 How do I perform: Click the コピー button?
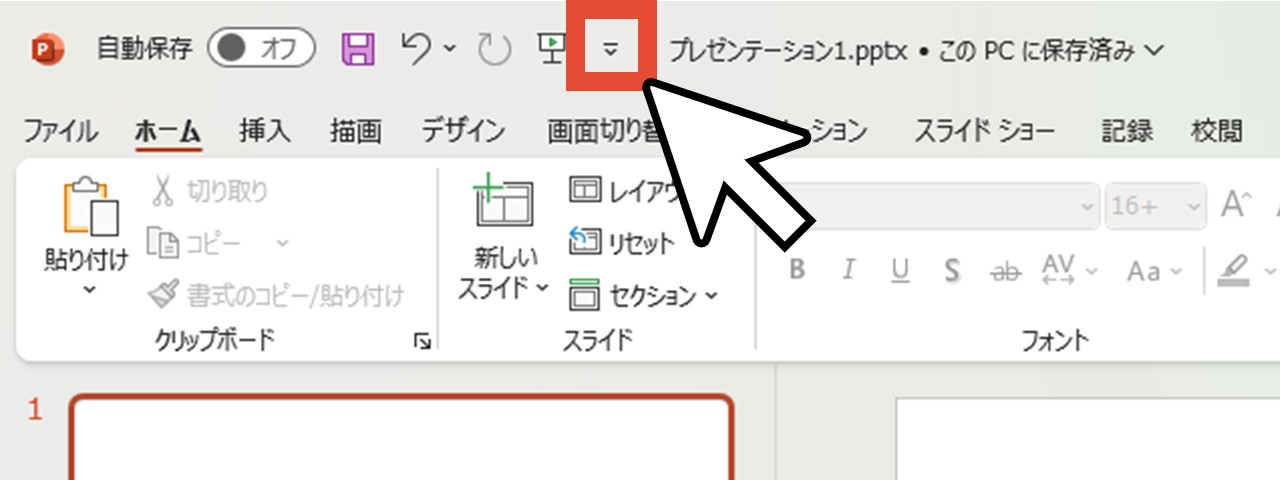click(193, 242)
